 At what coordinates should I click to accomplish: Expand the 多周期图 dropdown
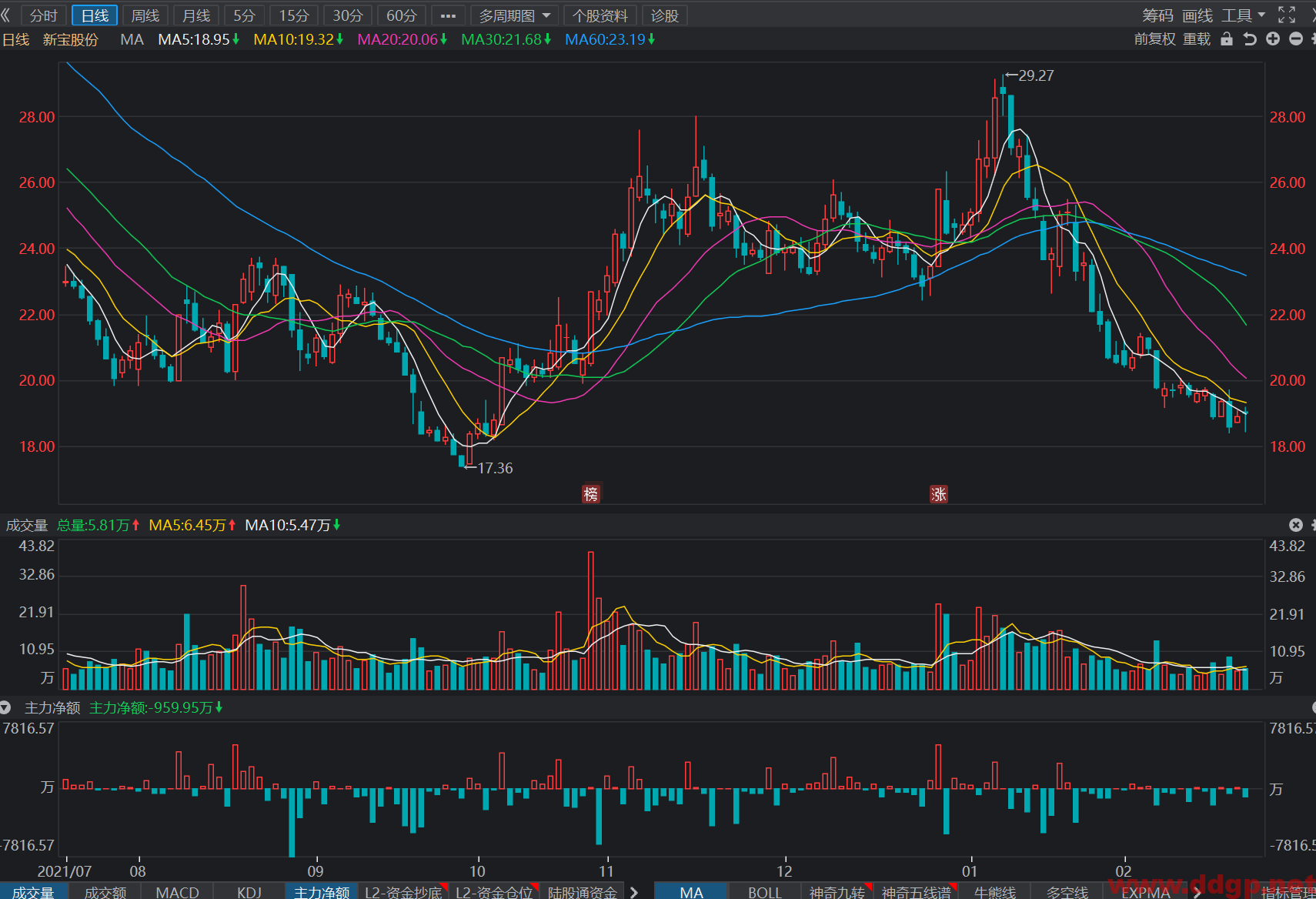[x=514, y=15]
